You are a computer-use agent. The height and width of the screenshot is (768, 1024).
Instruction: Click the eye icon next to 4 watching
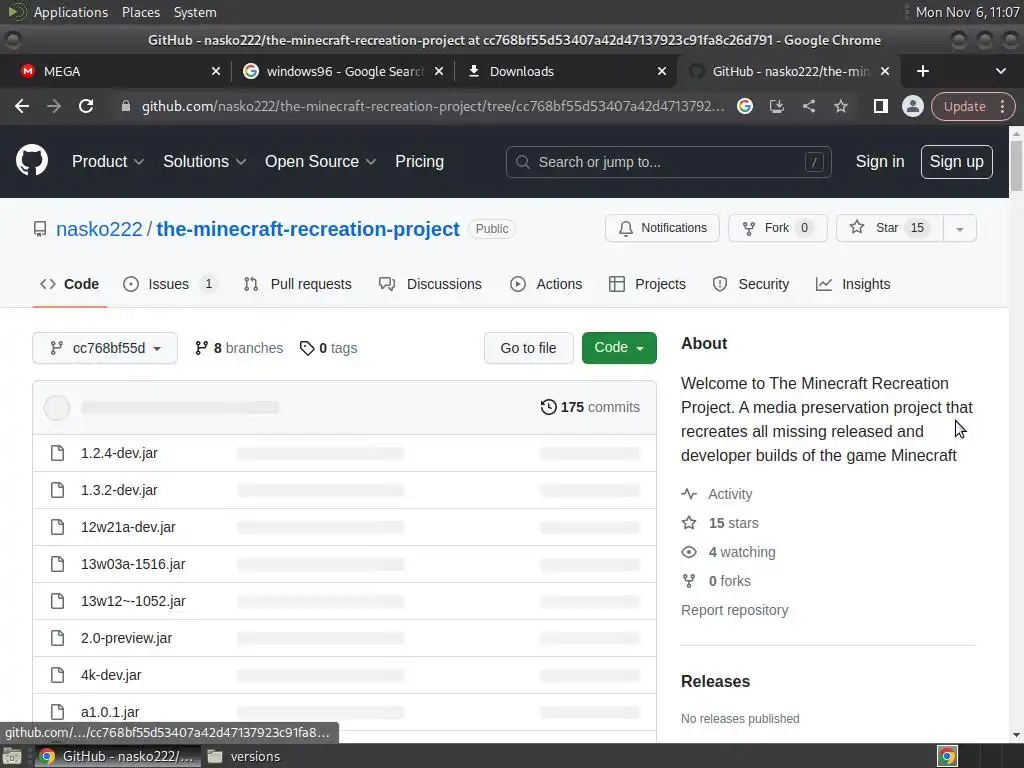point(689,552)
